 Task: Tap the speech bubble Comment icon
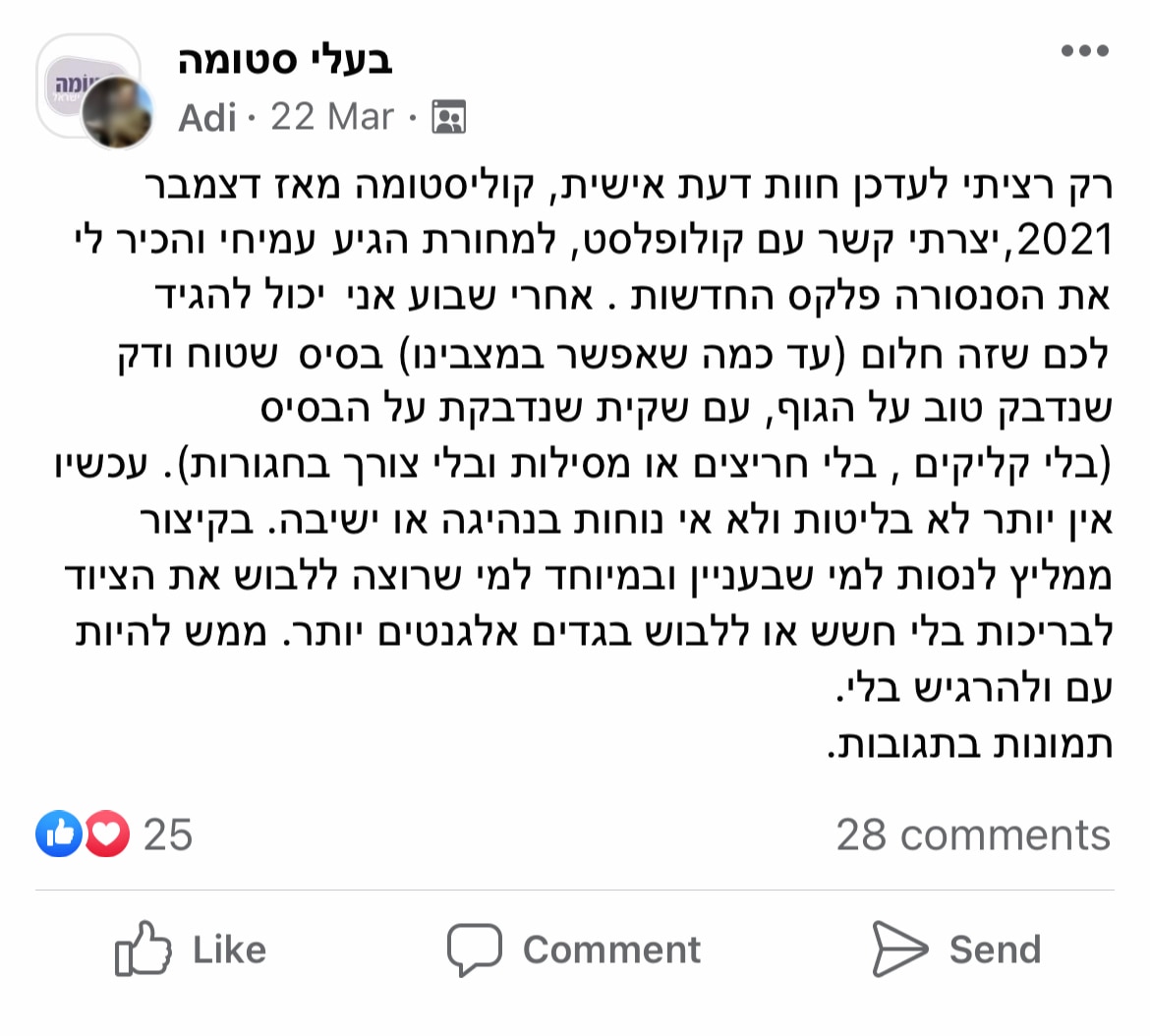[475, 950]
